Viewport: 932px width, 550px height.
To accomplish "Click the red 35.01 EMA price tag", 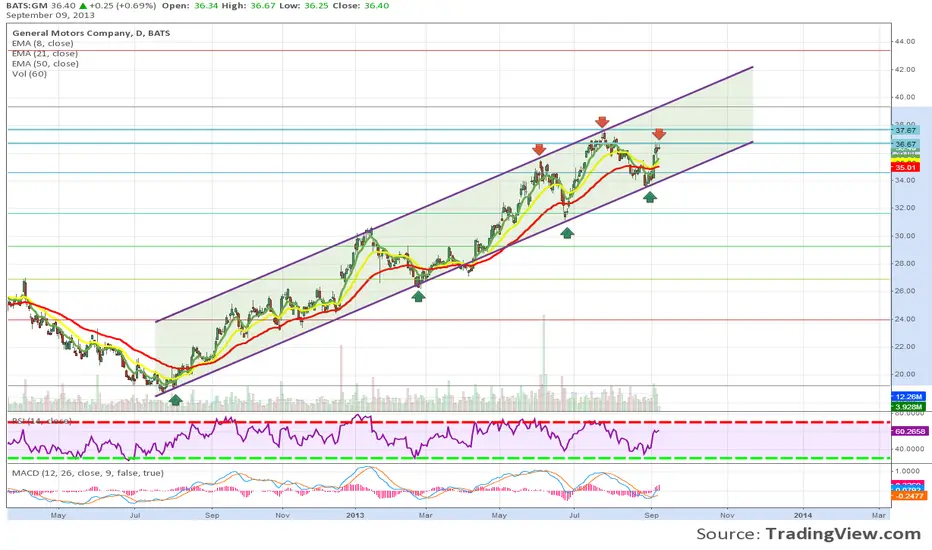I will tap(905, 168).
